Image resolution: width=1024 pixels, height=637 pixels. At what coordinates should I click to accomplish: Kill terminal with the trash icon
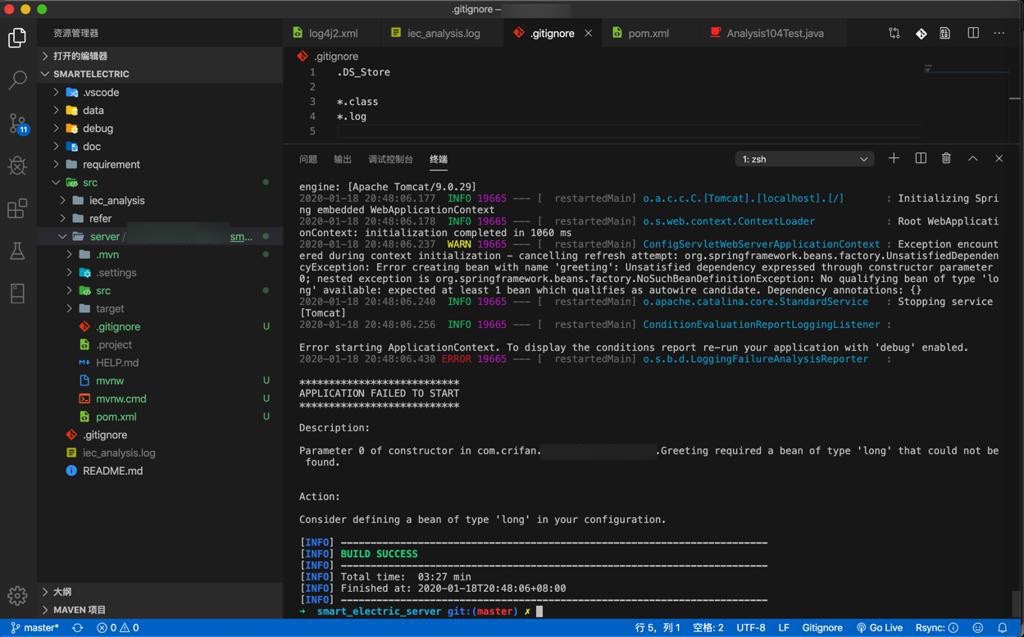click(946, 159)
